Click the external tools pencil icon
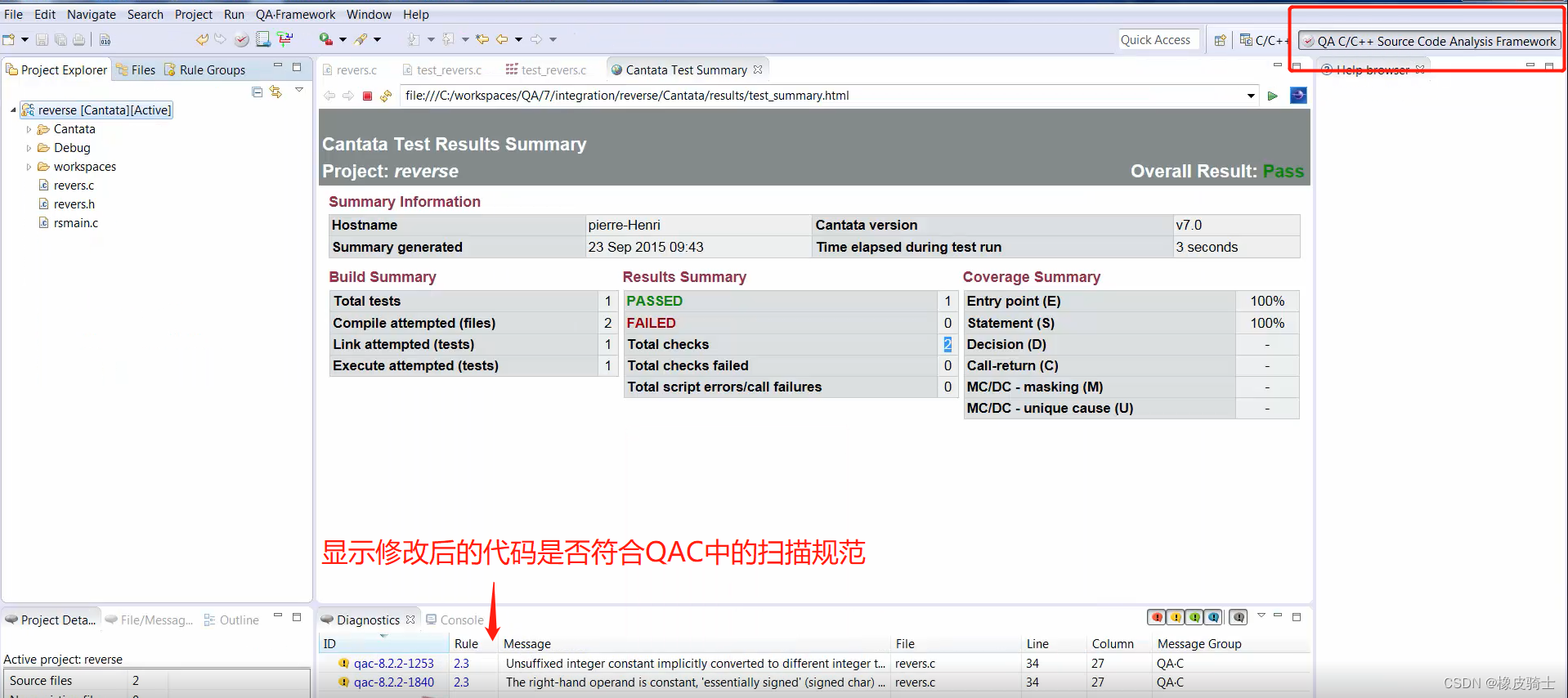This screenshot has width=1568, height=698. [361, 39]
